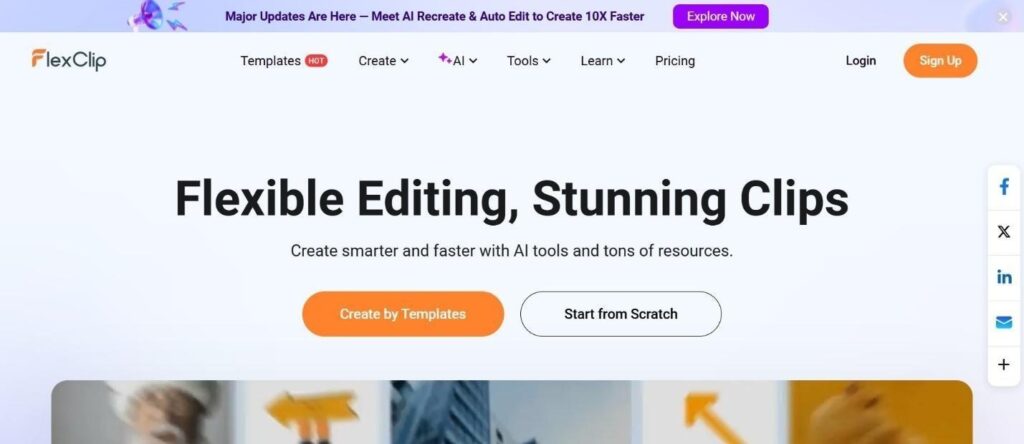Image resolution: width=1024 pixels, height=444 pixels.
Task: Click the HOT badge next to Templates
Action: (x=316, y=61)
